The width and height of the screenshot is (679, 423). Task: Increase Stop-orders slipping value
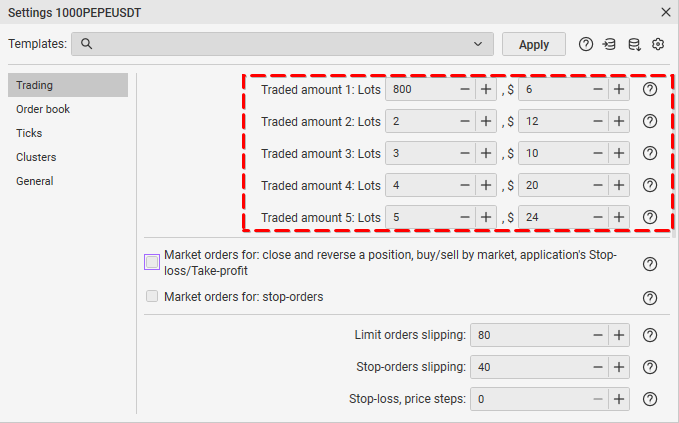coord(619,367)
